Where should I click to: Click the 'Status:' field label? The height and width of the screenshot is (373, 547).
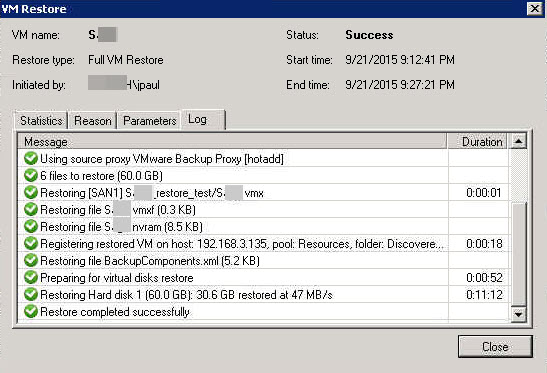pos(302,35)
